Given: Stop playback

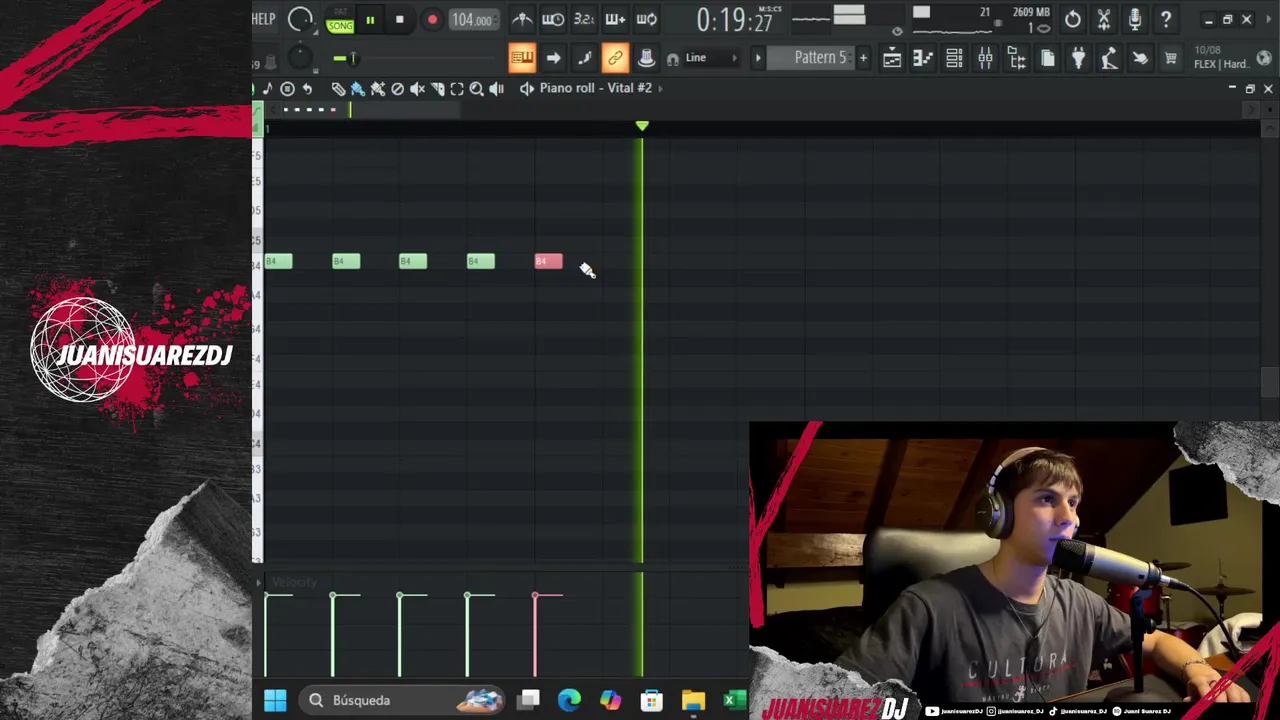Looking at the screenshot, I should click(x=399, y=19).
